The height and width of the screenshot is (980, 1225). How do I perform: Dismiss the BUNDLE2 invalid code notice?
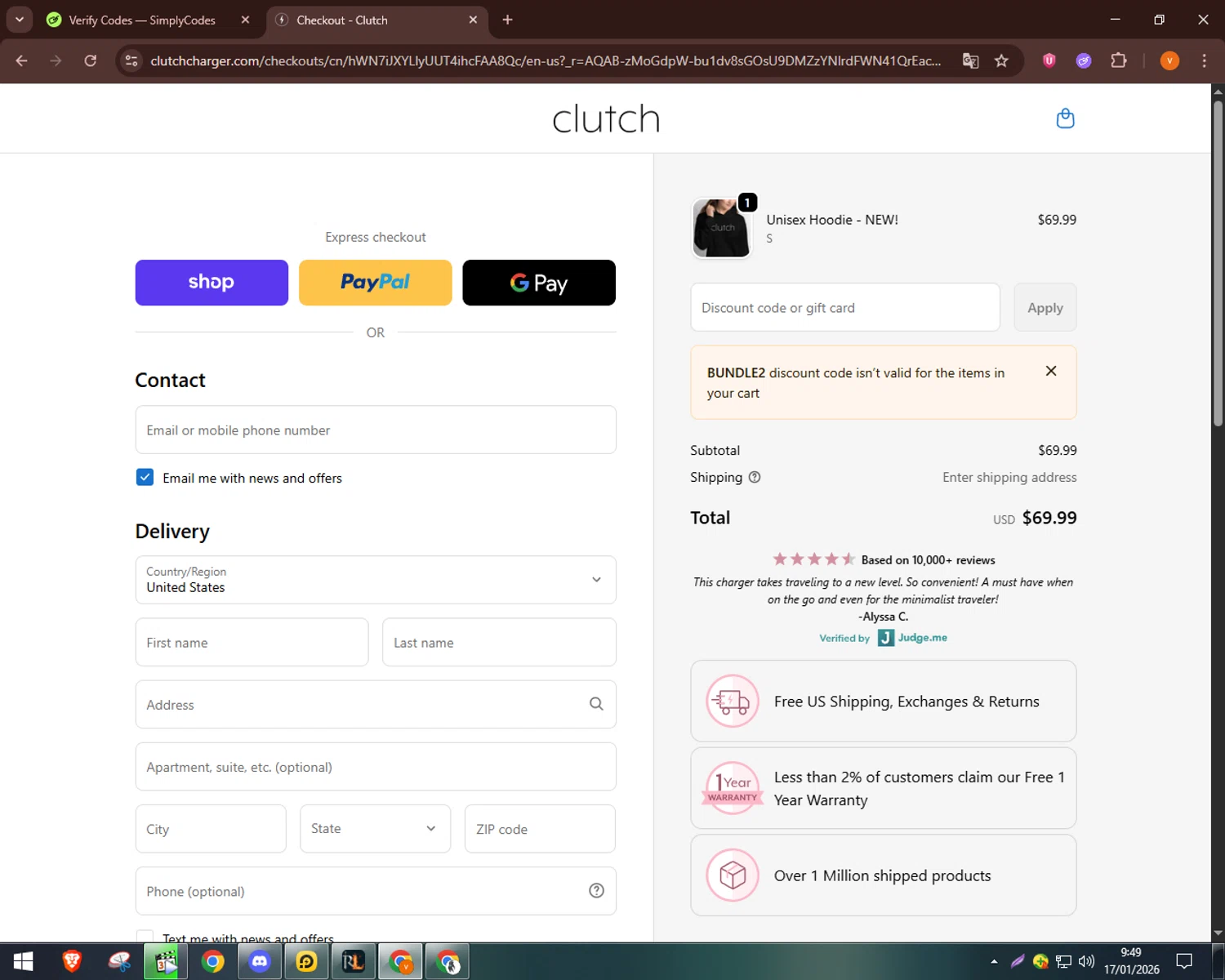click(1051, 371)
